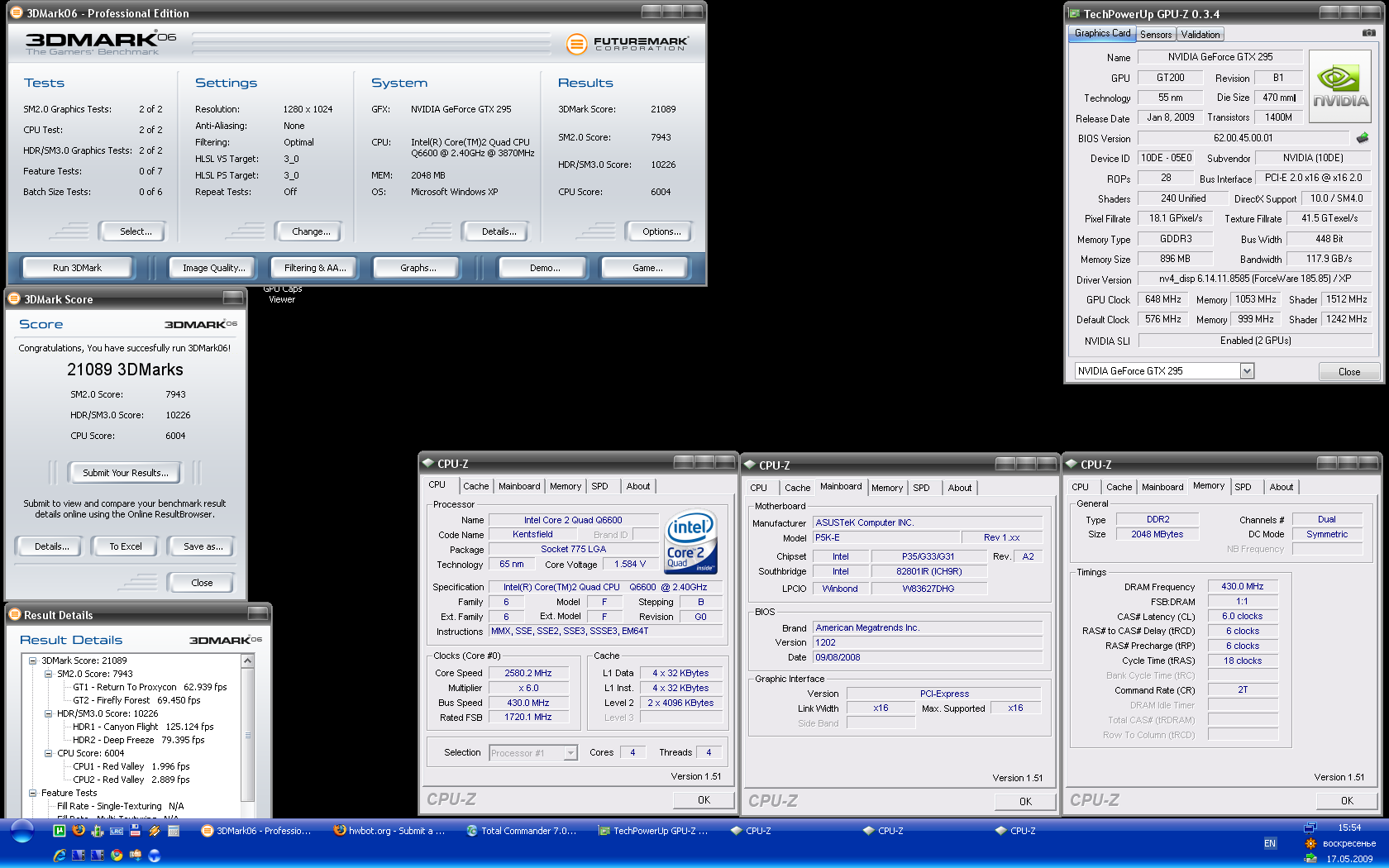This screenshot has width=1389, height=868.
Task: Launch Google Chrome from quick launch
Action: pyautogui.click(x=117, y=856)
